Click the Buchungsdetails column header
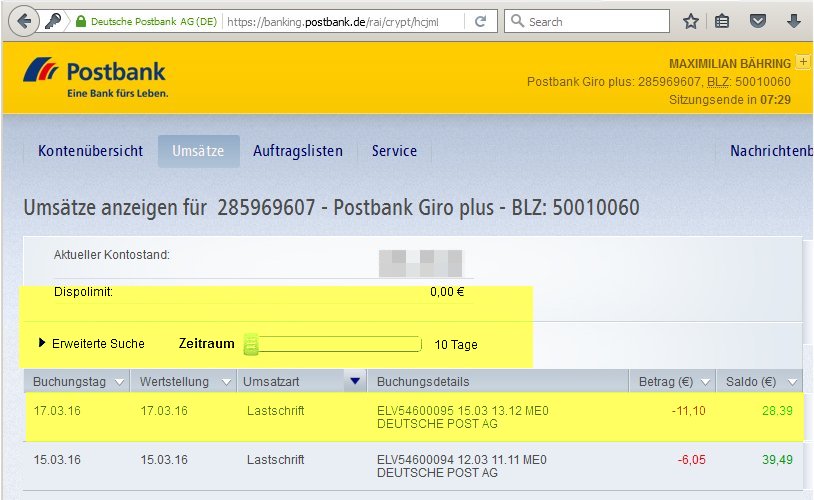 [498, 382]
